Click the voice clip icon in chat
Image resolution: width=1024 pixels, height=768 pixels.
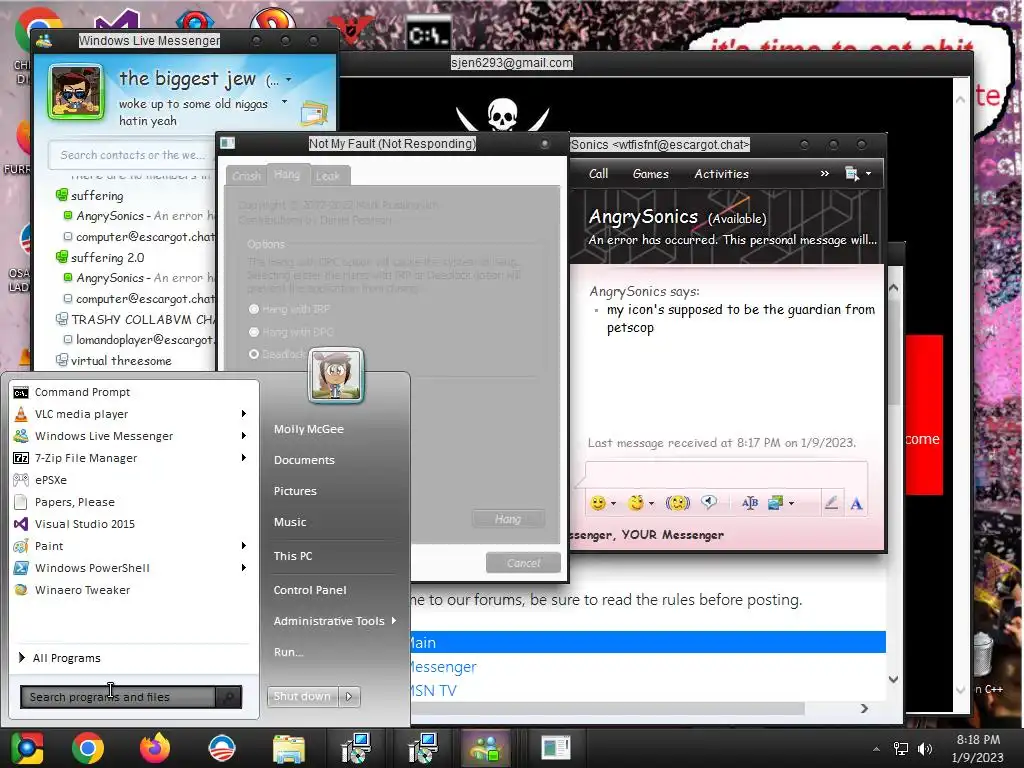click(709, 502)
